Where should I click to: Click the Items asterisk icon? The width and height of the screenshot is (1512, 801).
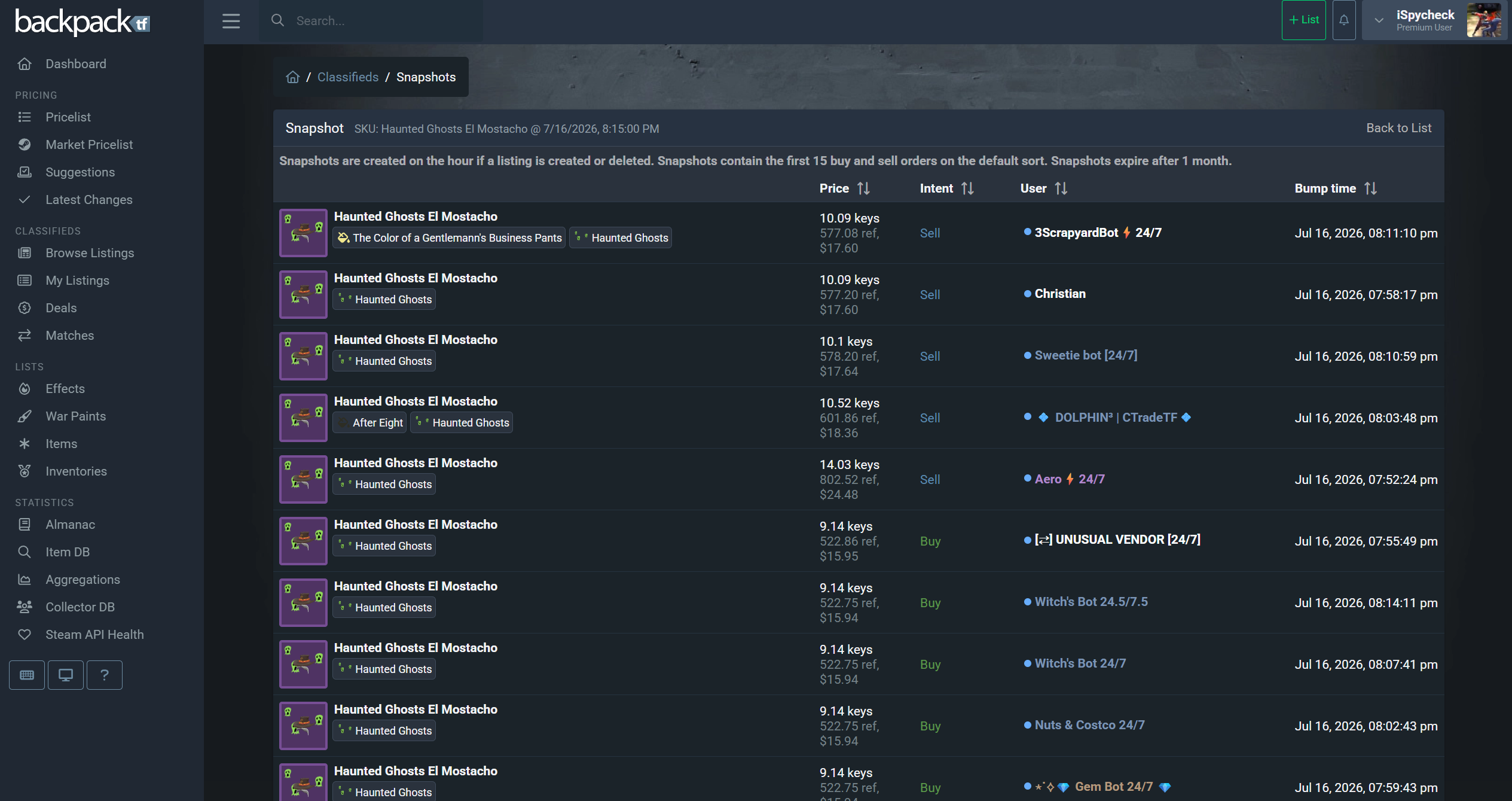point(25,444)
